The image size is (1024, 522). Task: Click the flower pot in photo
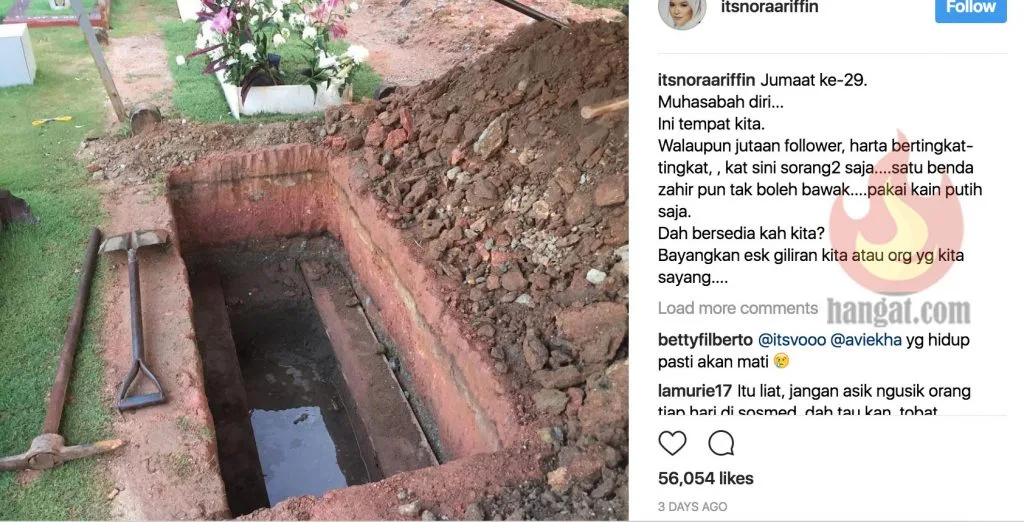tap(281, 97)
